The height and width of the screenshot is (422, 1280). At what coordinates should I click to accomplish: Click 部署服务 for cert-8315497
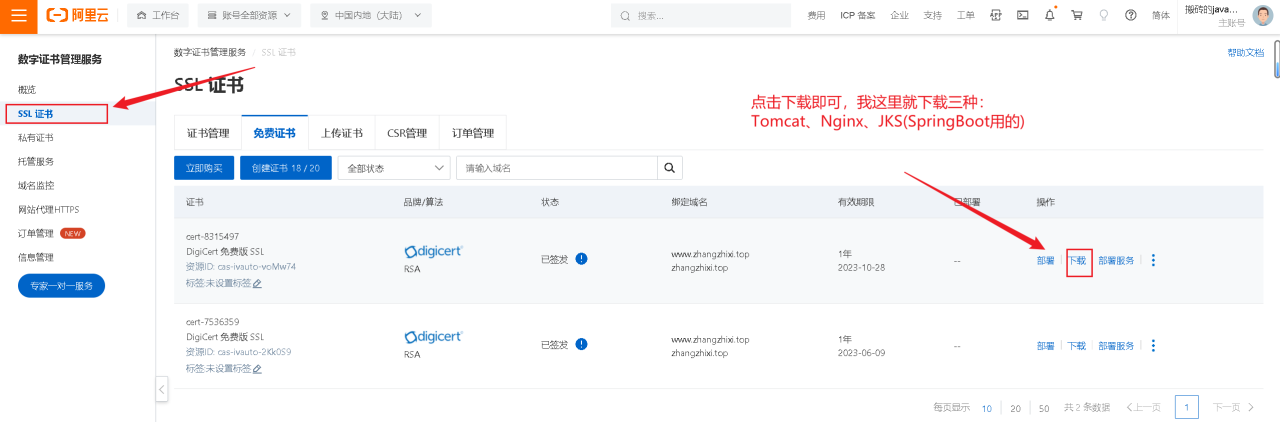tap(1116, 260)
